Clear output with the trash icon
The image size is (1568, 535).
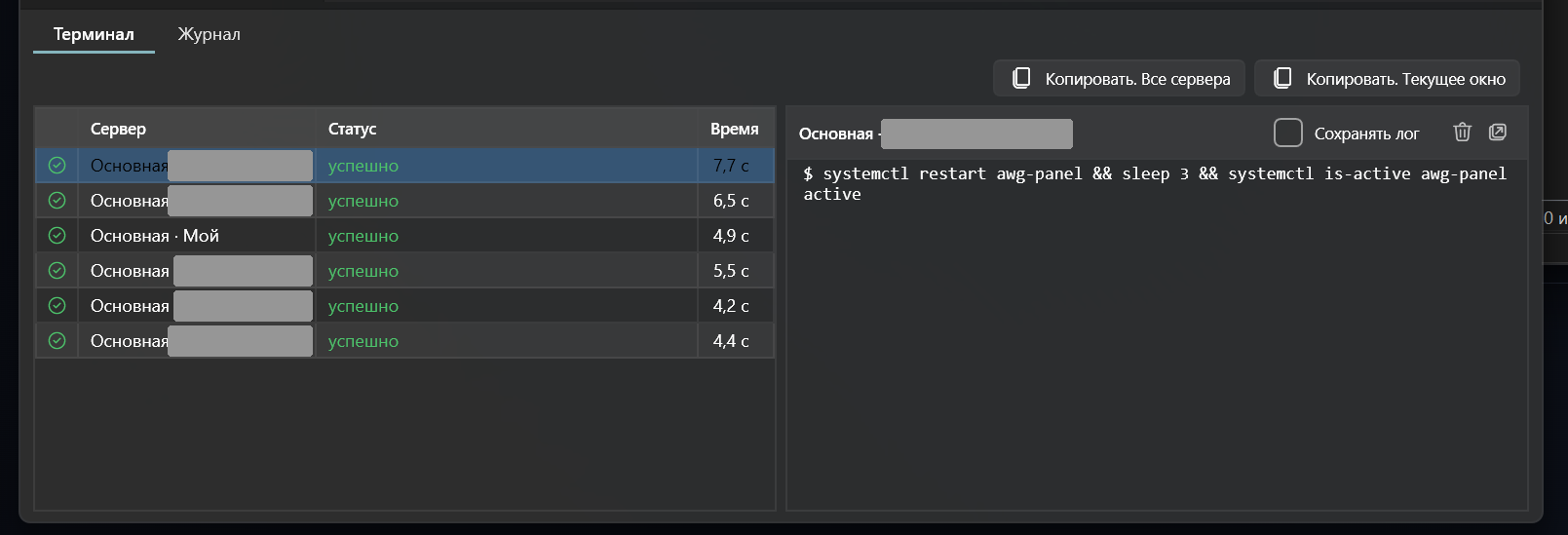1462,132
